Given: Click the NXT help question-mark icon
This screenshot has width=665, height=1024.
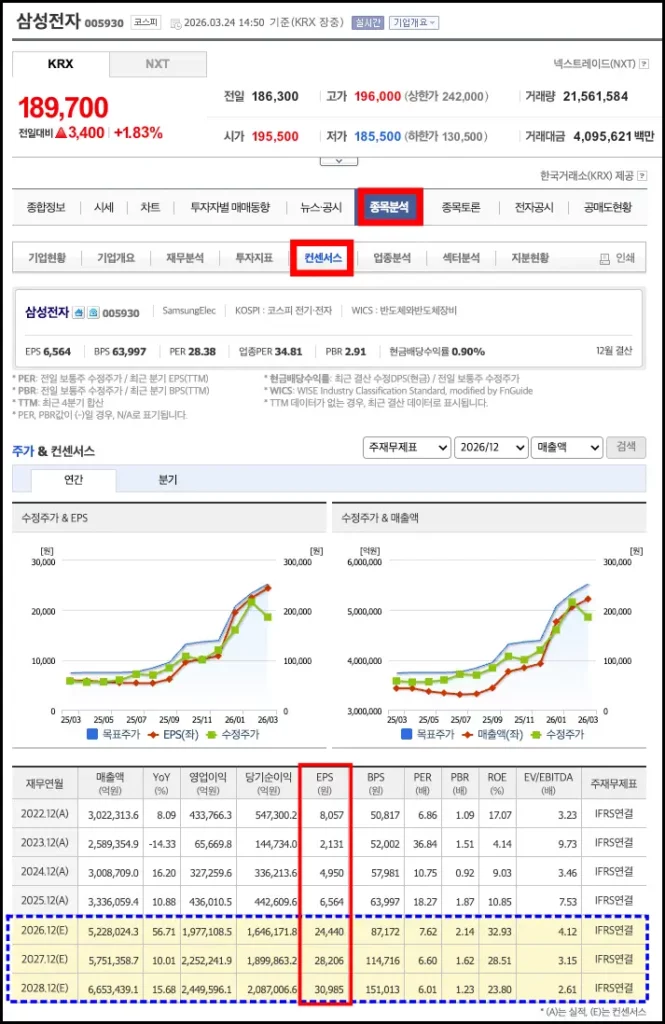Looking at the screenshot, I should [644, 64].
